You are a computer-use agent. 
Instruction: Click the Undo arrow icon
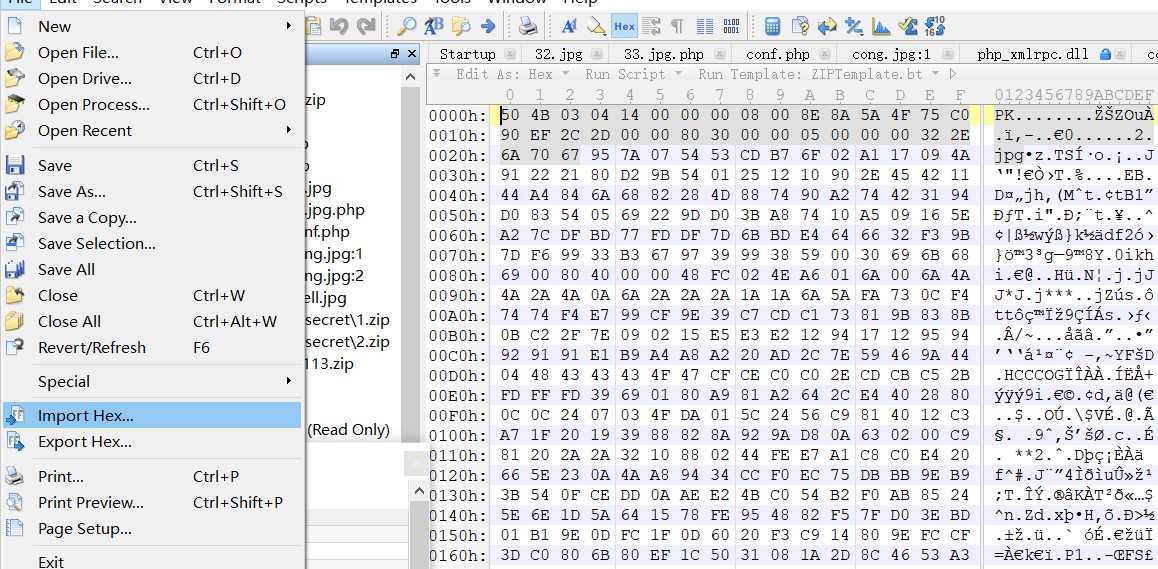click(340, 27)
